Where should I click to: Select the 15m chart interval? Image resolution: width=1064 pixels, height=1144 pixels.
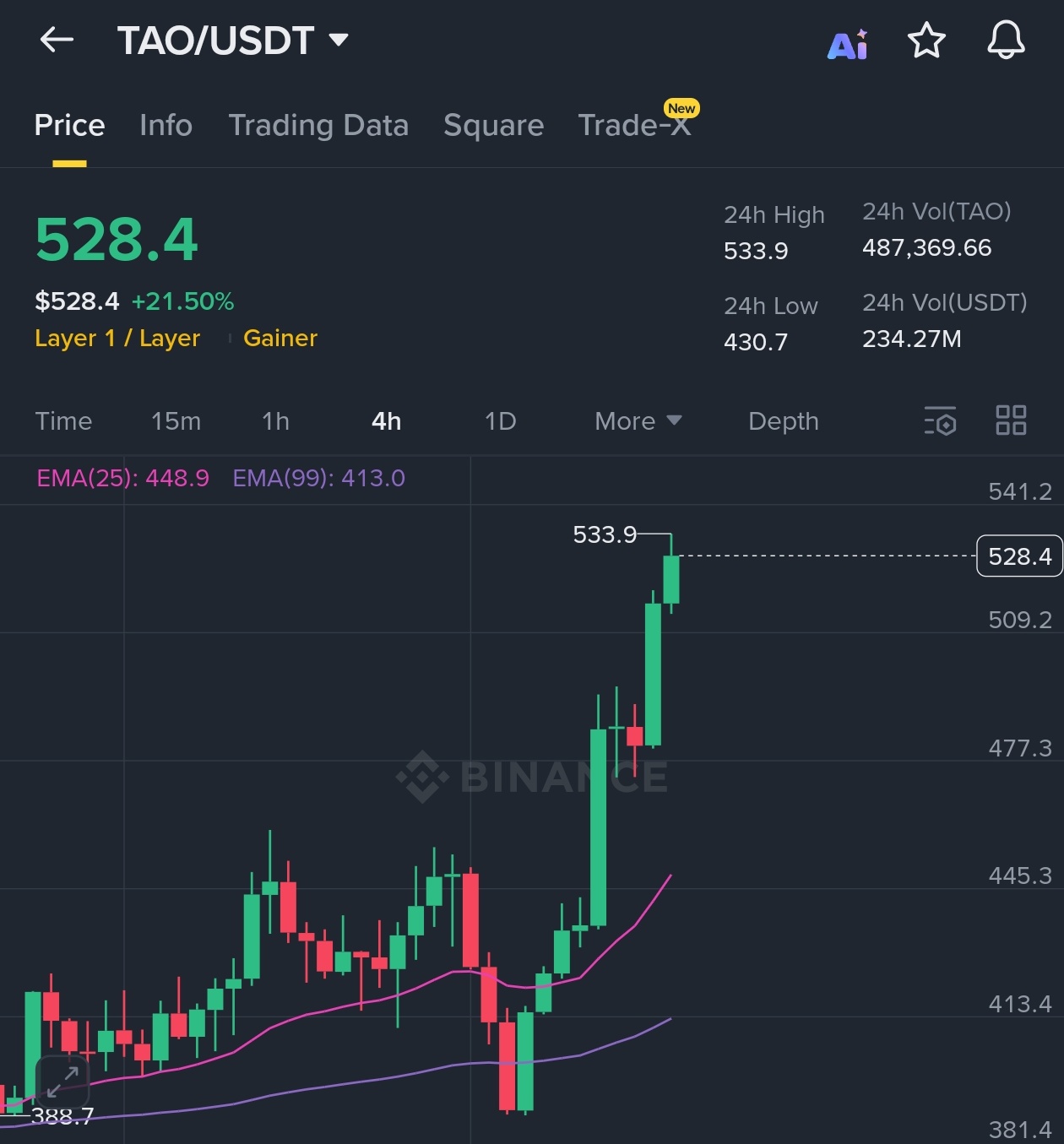(176, 420)
